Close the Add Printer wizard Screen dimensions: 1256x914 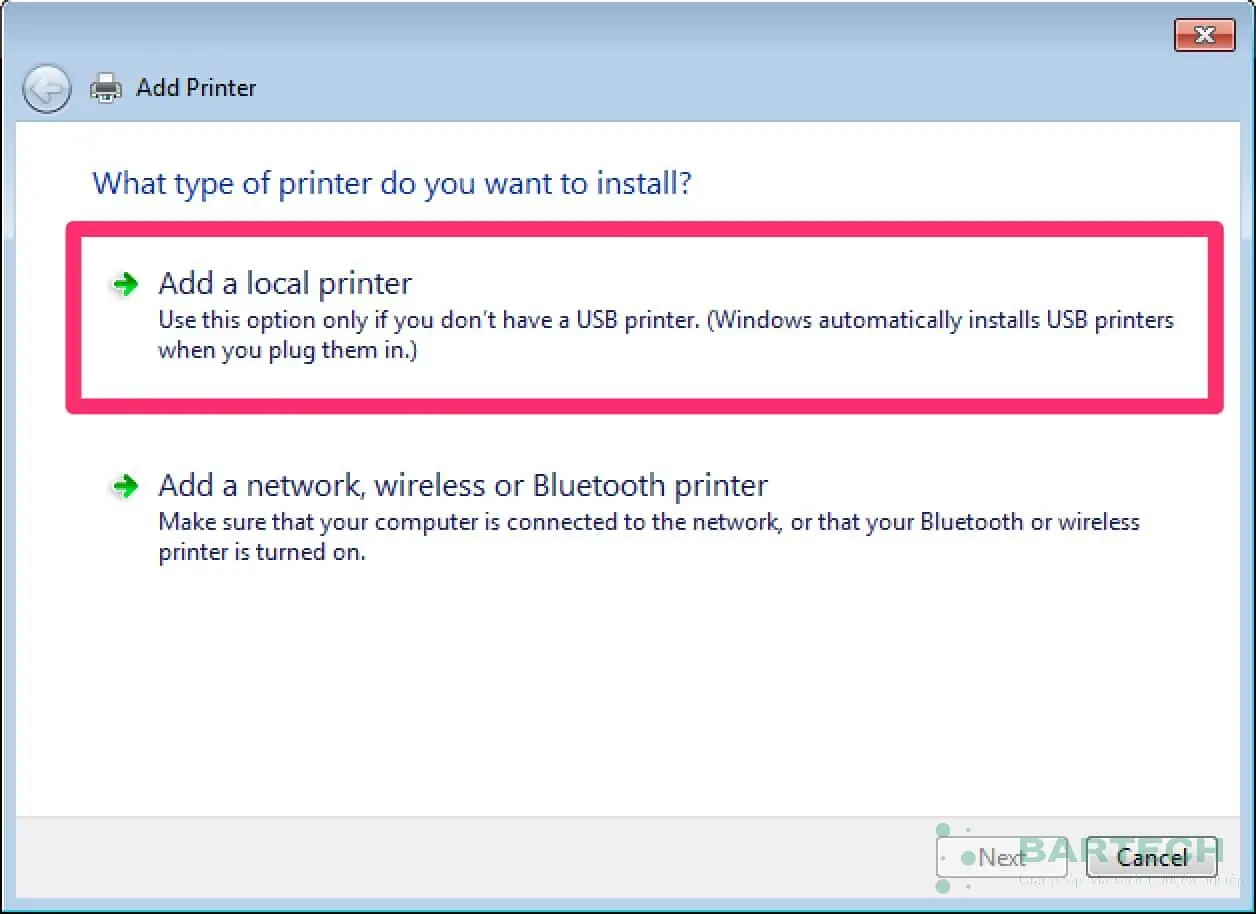pos(1204,34)
